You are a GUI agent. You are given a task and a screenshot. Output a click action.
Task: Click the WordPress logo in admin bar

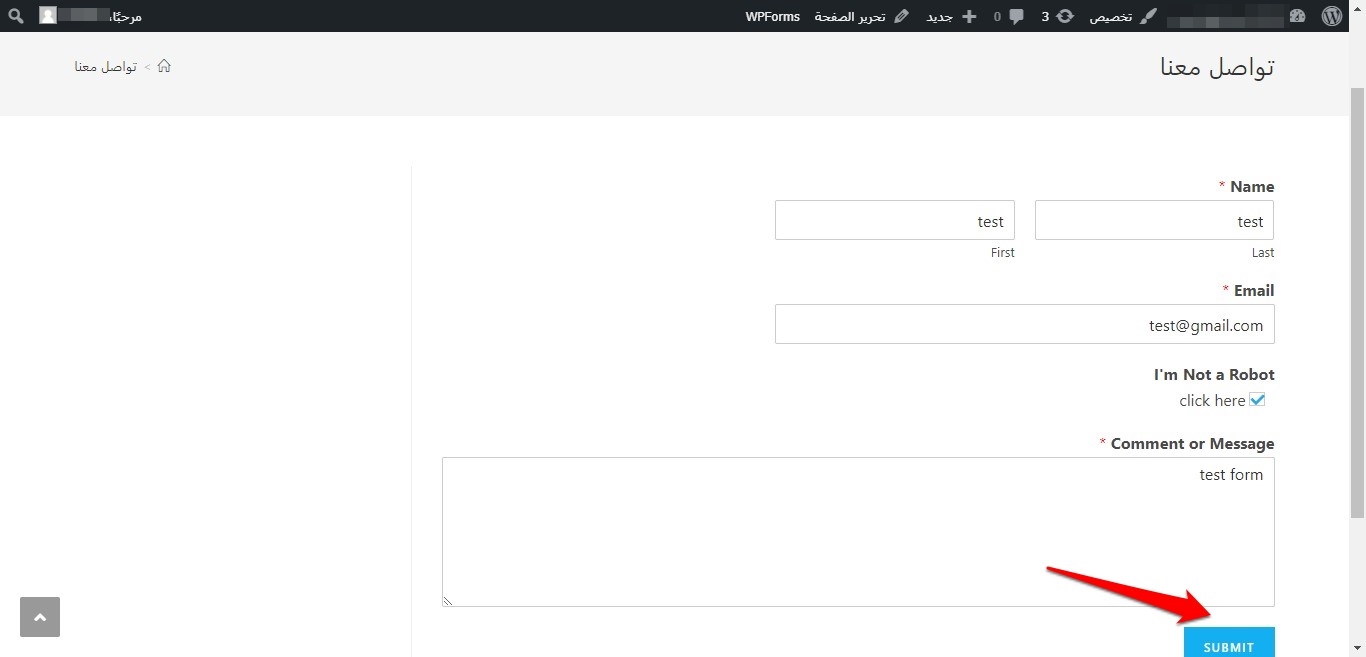(x=1331, y=16)
